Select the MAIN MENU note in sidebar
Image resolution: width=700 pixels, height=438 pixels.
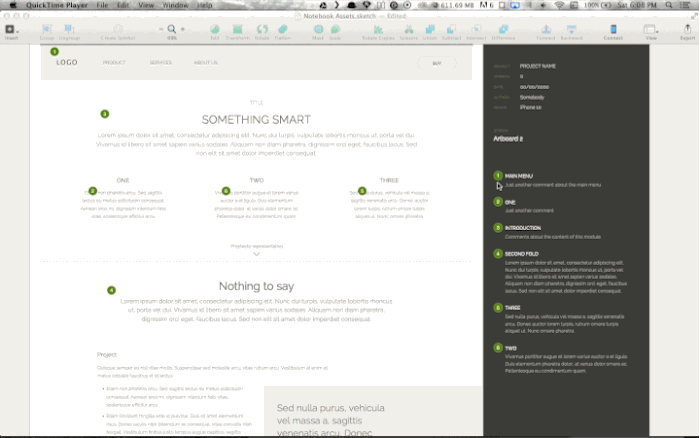[519, 176]
